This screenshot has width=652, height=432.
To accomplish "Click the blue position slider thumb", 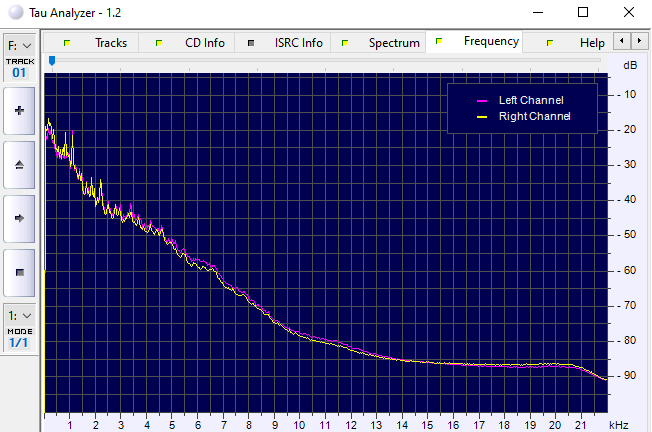I will (52, 61).
